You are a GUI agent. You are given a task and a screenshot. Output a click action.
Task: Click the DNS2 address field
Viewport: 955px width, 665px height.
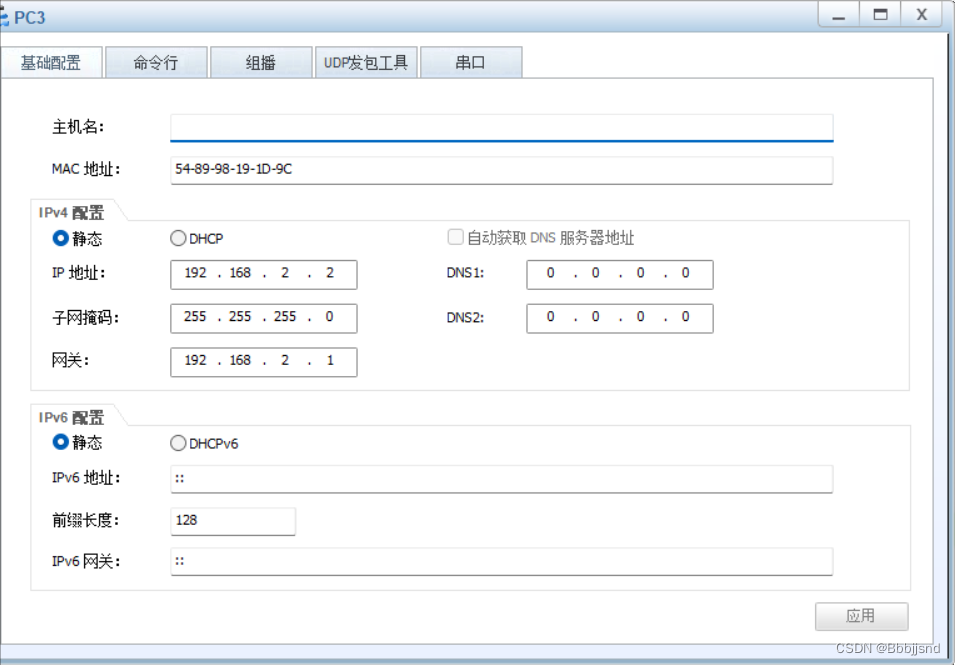tap(619, 318)
